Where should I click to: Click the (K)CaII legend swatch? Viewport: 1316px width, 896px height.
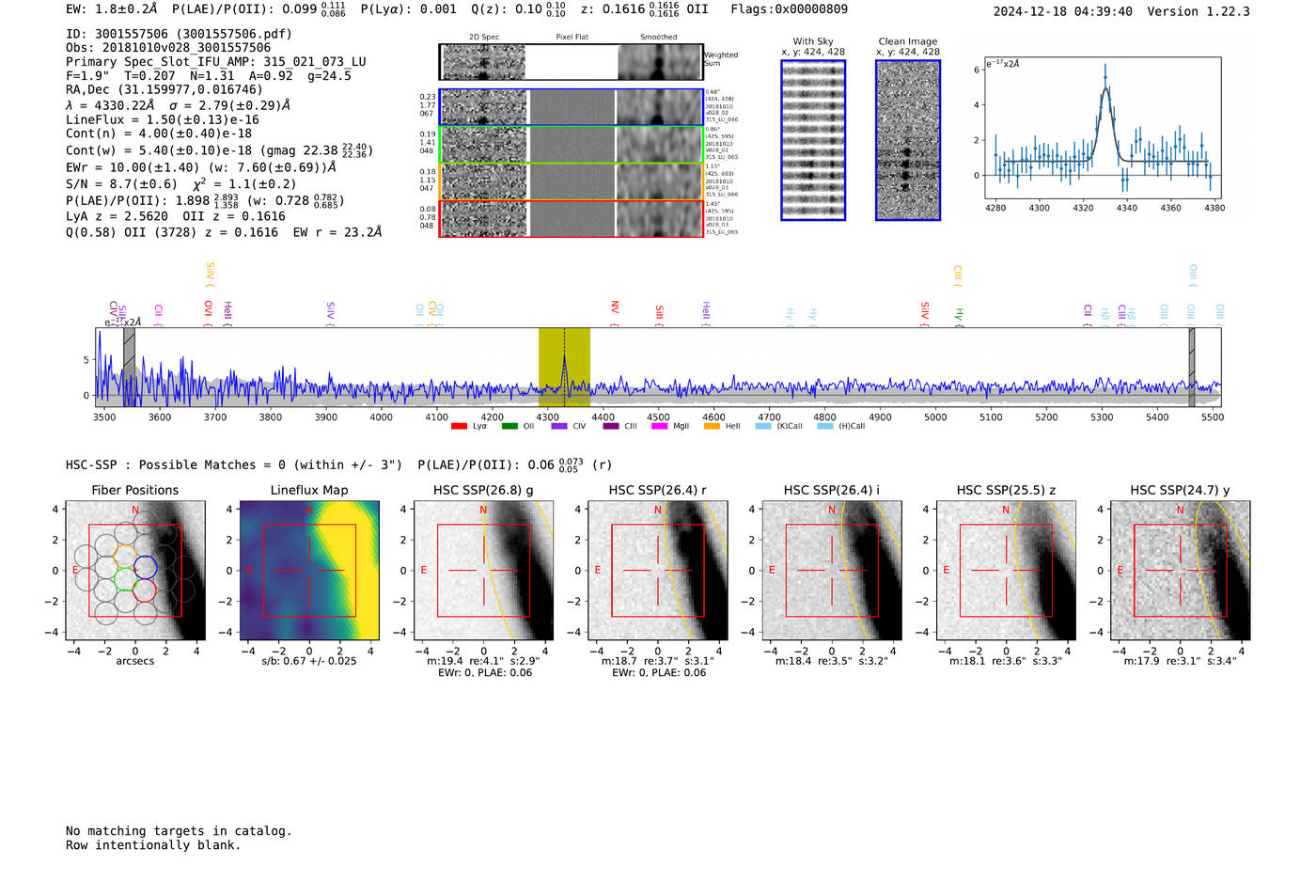[x=763, y=426]
